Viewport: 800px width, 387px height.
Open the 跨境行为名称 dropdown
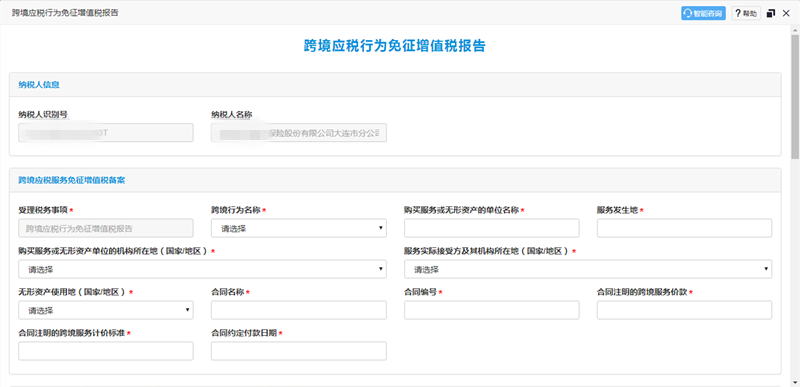coord(299,228)
